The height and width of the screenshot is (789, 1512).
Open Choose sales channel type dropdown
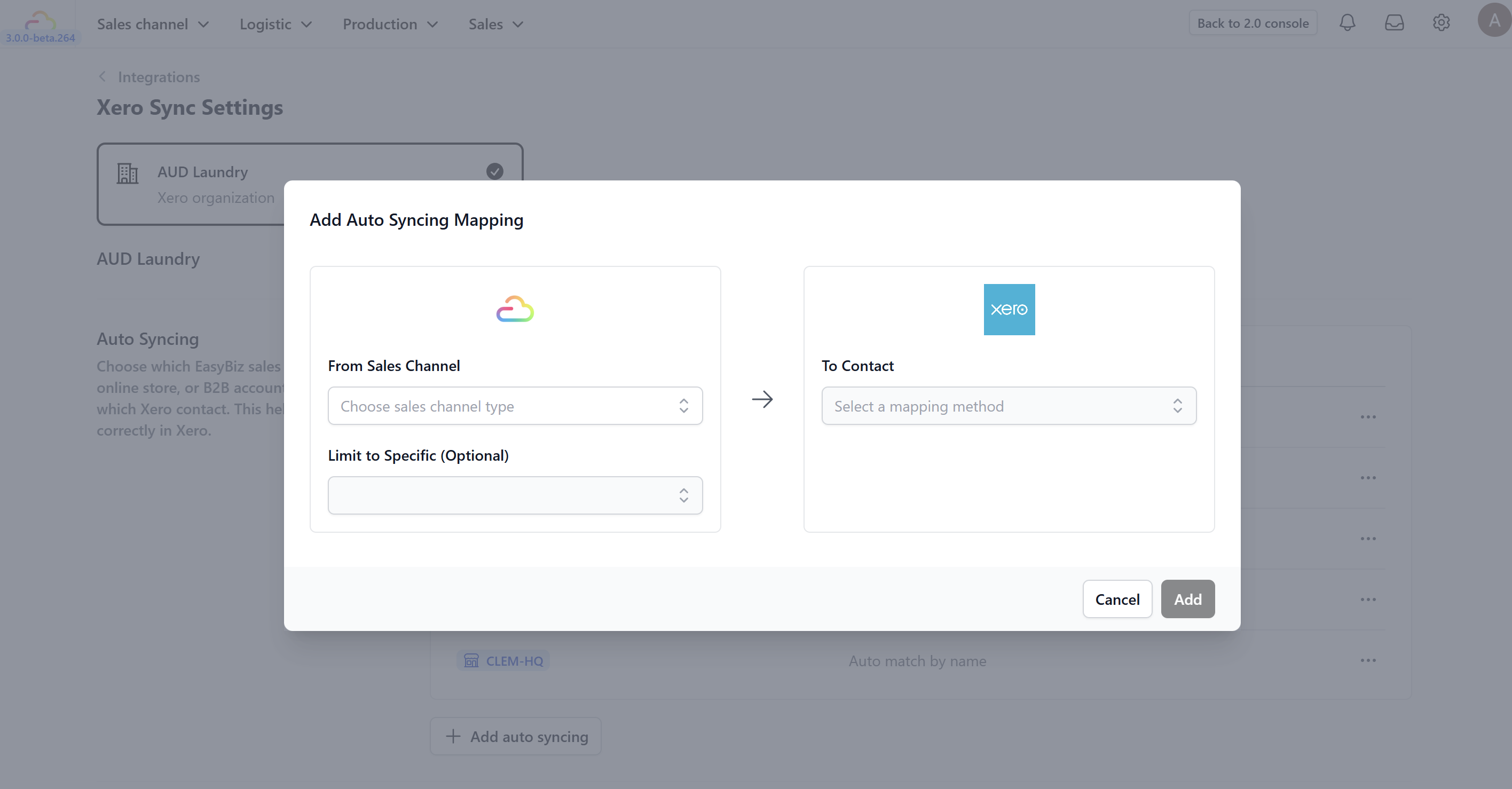(x=515, y=406)
